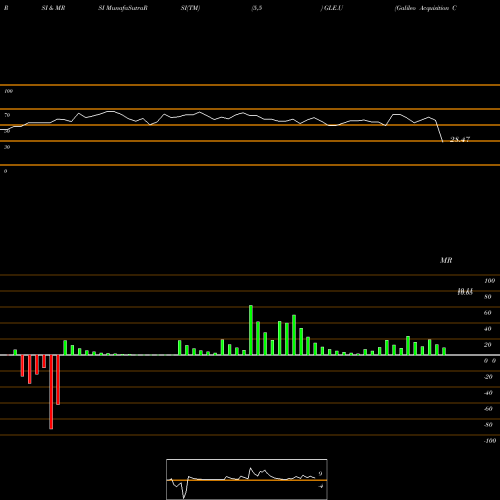Open the mini overview chart thumbnail at bottom
Viewport: 500px width, 500px height.
[247, 479]
